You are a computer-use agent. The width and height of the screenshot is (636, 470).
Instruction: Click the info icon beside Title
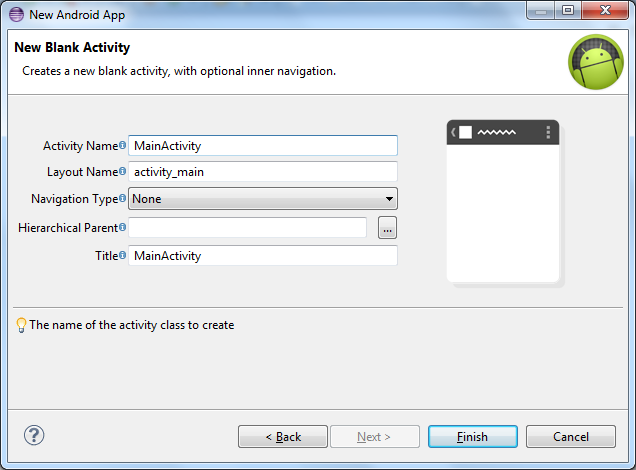pos(123,255)
